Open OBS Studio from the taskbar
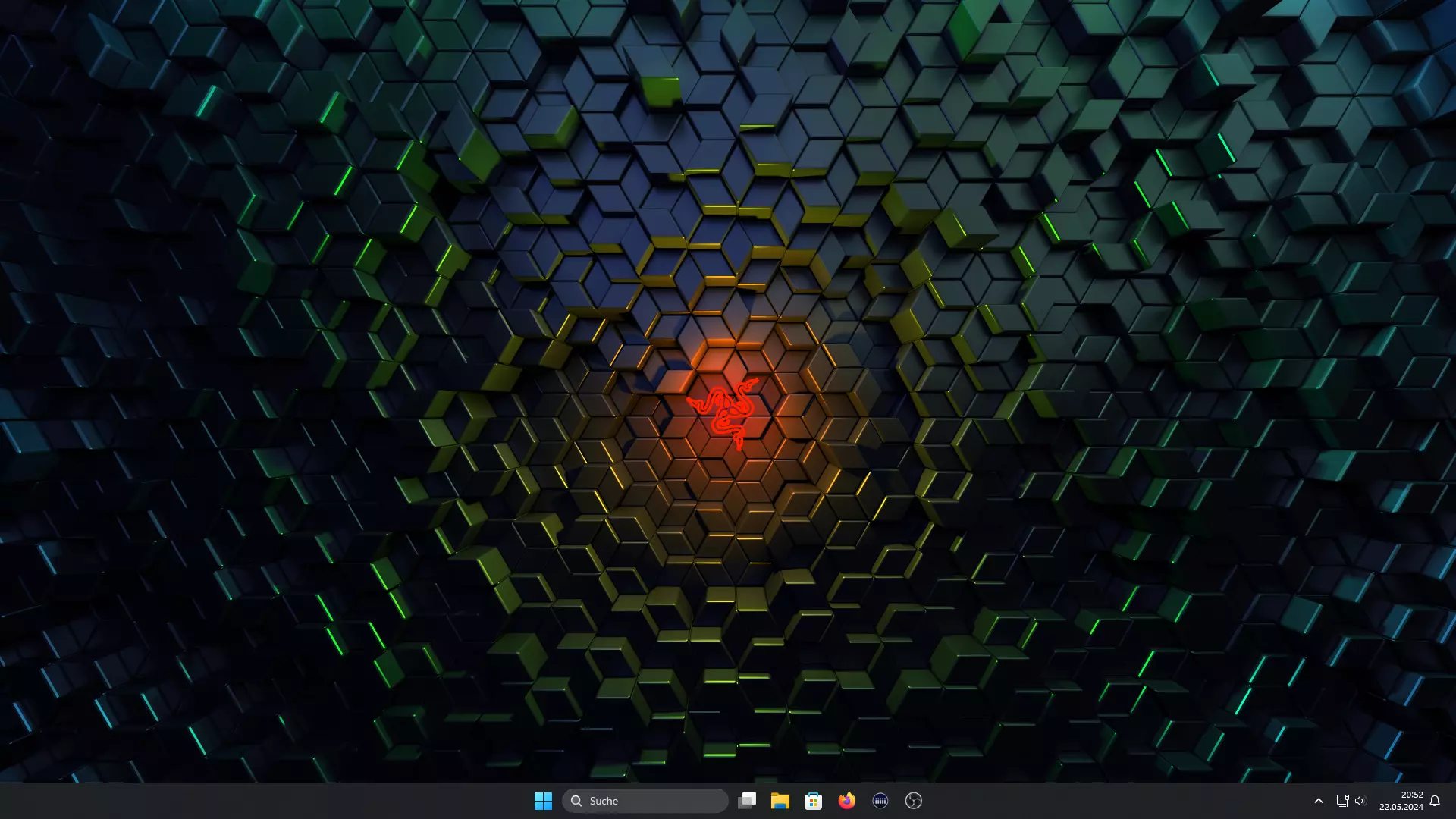 [x=914, y=801]
